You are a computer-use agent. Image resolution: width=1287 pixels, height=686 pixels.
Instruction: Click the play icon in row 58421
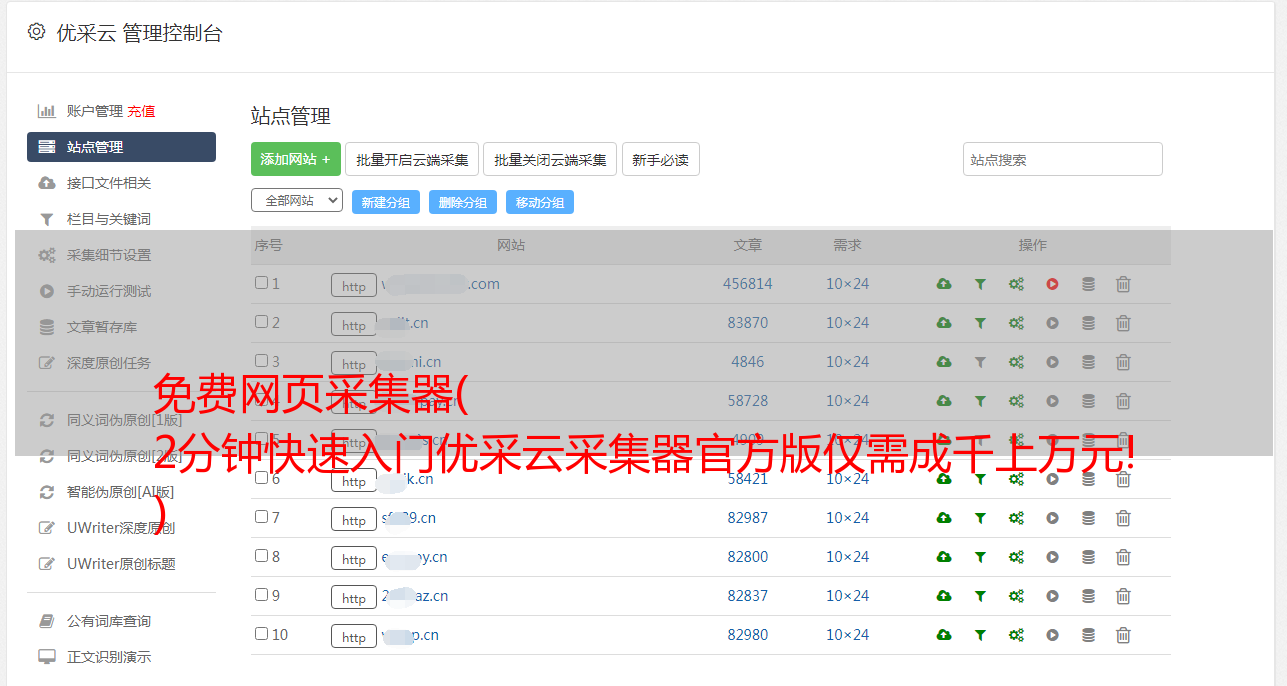coord(1052,479)
